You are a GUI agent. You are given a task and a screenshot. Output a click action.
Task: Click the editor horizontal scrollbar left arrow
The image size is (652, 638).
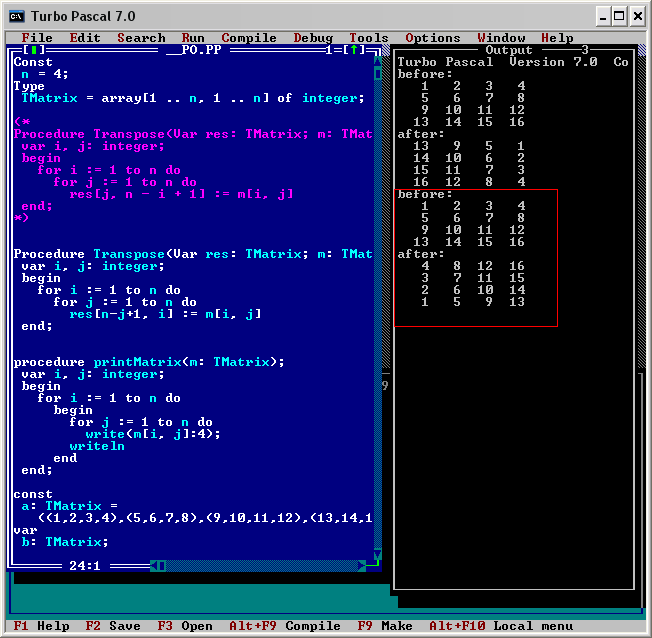click(153, 566)
